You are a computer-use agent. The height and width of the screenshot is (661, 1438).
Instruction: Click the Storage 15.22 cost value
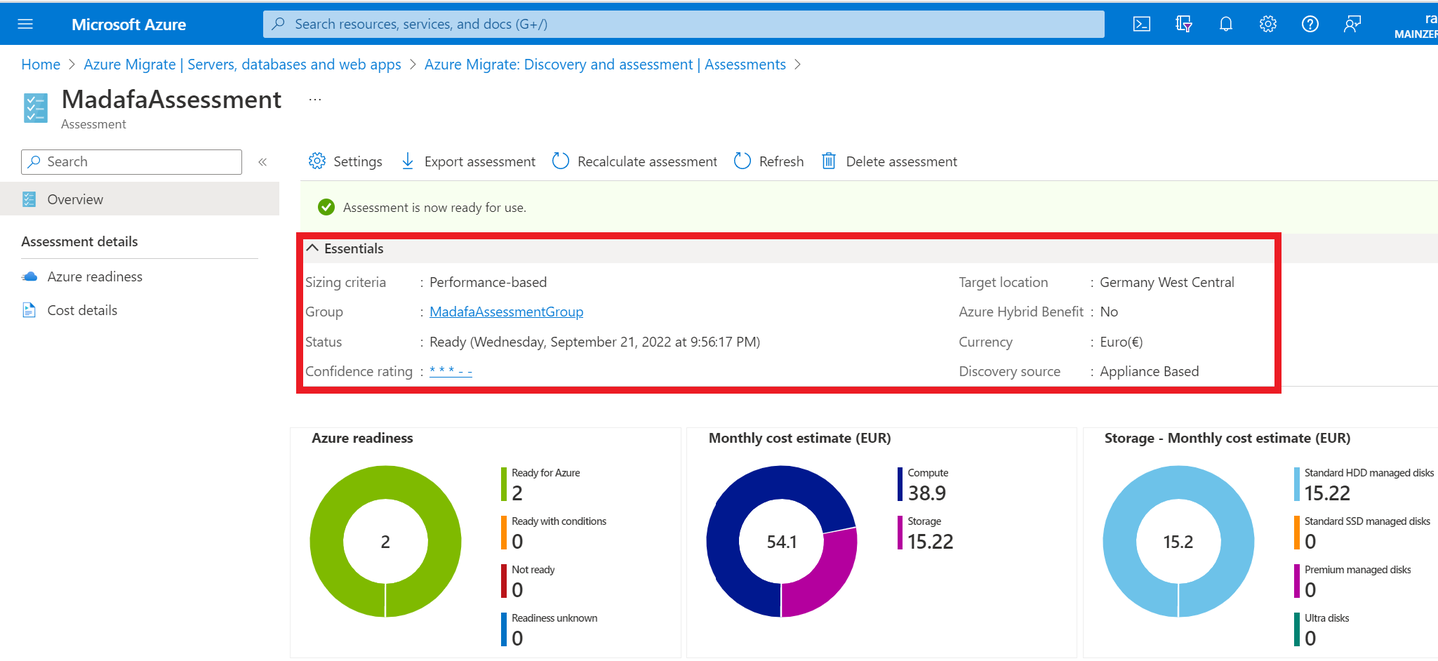(931, 542)
